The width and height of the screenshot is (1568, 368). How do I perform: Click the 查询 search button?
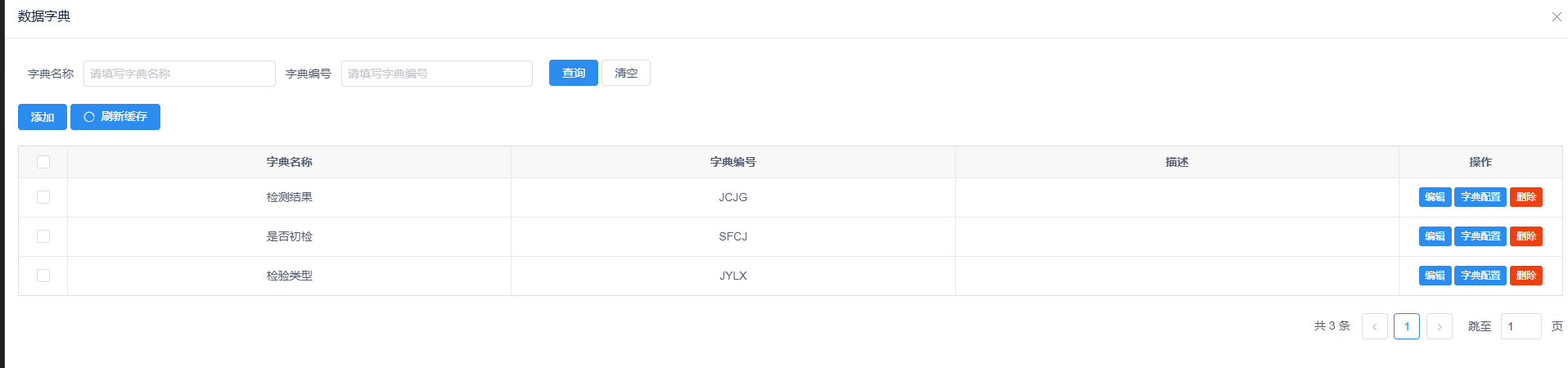pos(573,73)
